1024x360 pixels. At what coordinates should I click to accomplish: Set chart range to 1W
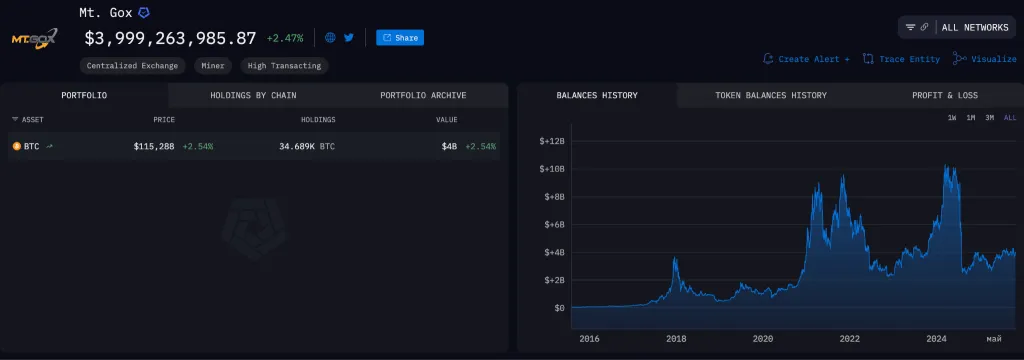coord(952,118)
